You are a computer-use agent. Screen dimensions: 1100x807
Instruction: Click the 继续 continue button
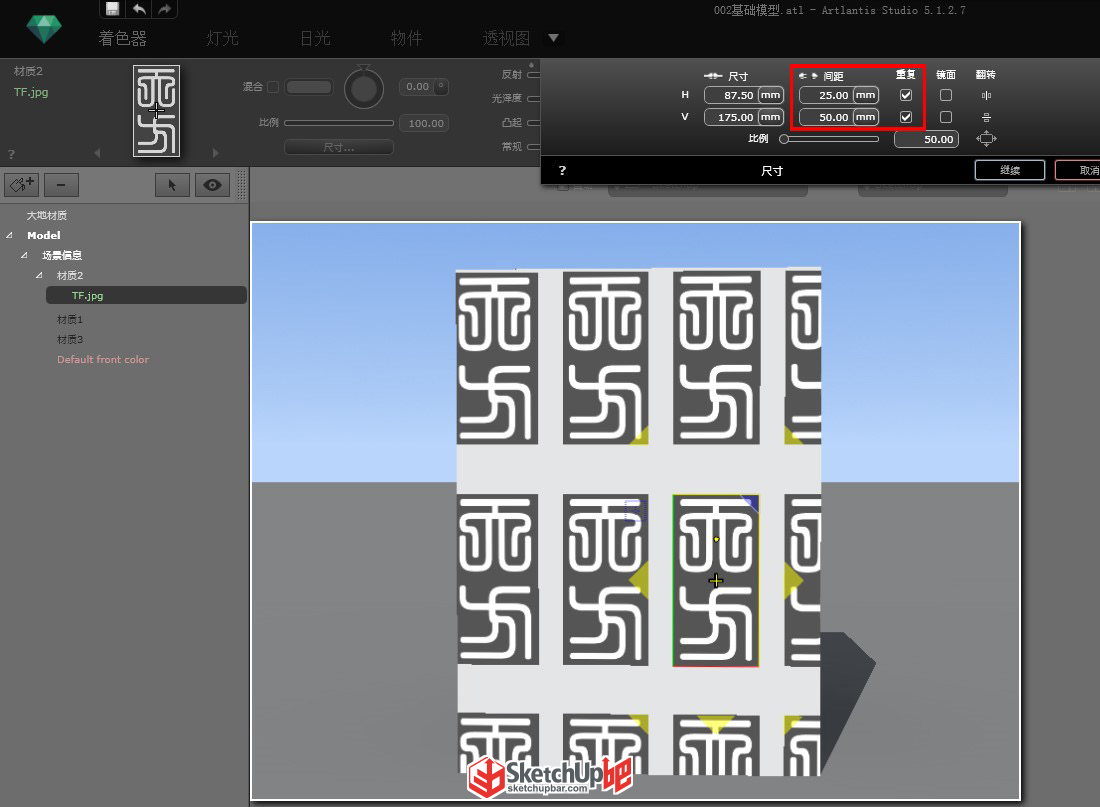tap(1010, 171)
